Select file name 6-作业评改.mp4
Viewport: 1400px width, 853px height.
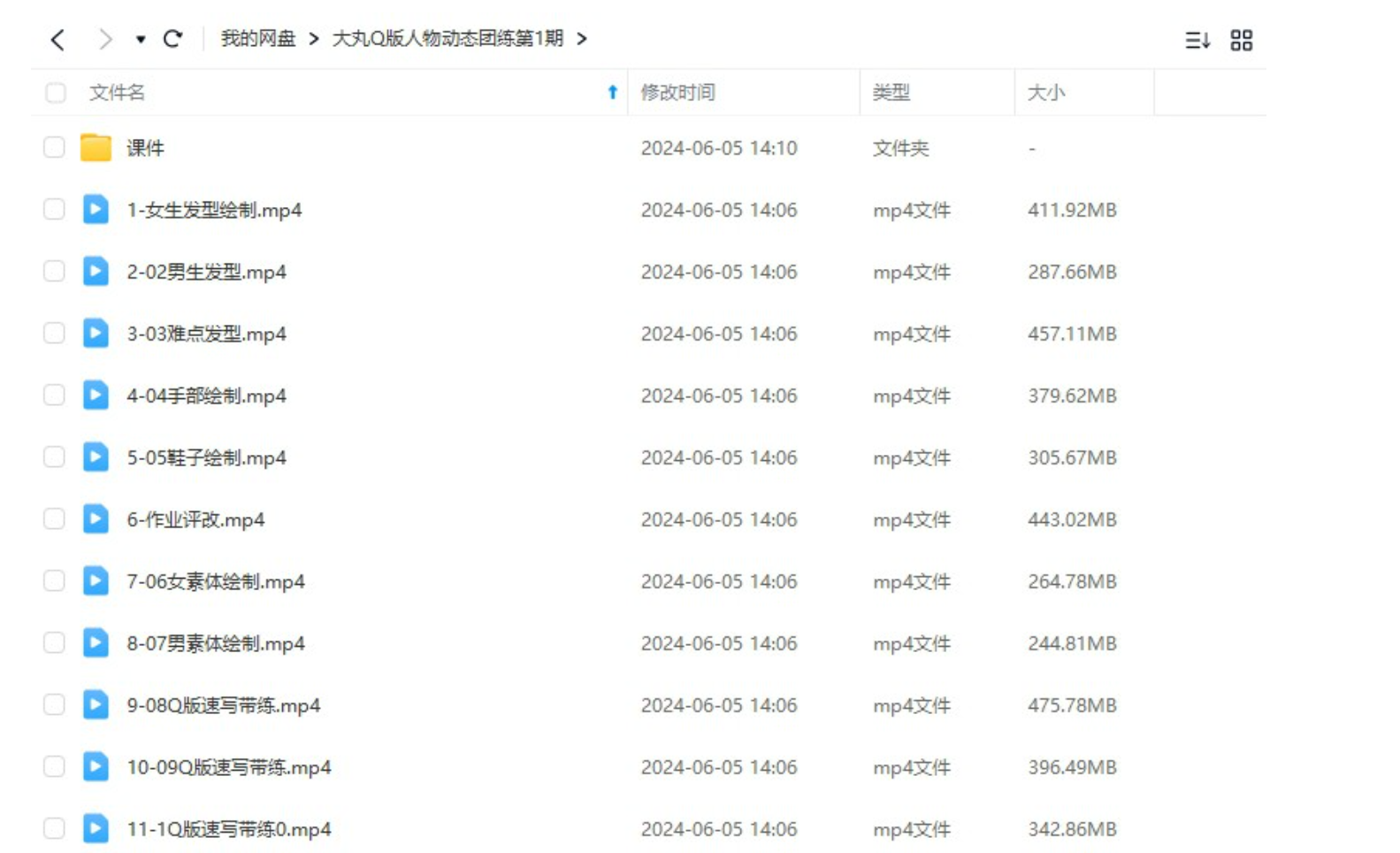pos(195,519)
